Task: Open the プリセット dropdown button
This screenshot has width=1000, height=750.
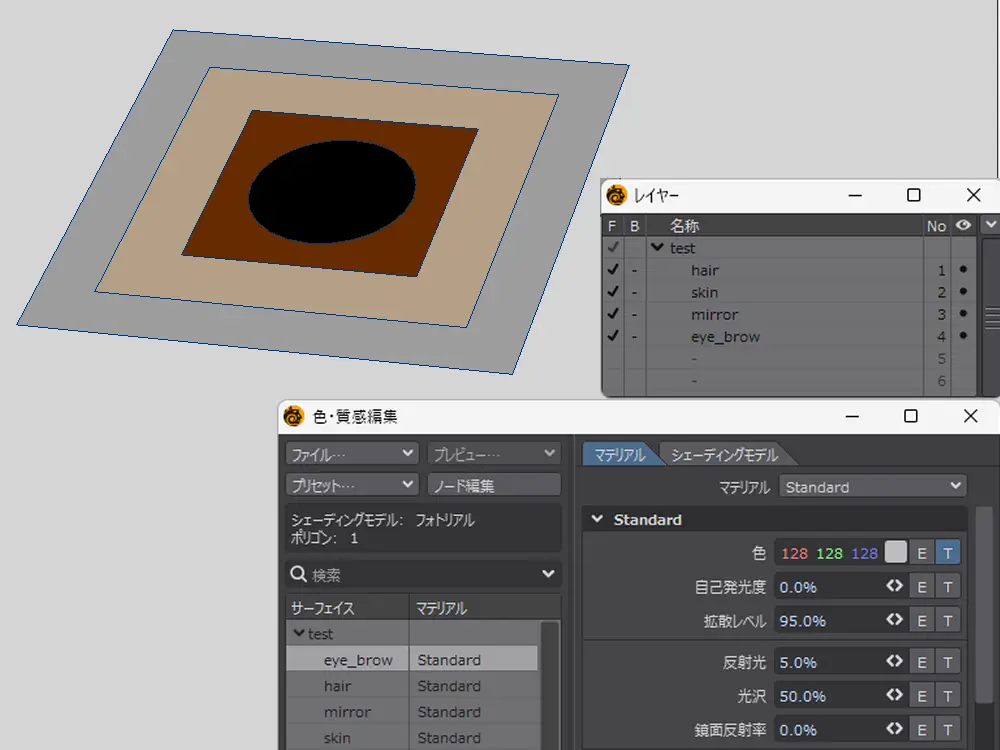Action: (352, 485)
